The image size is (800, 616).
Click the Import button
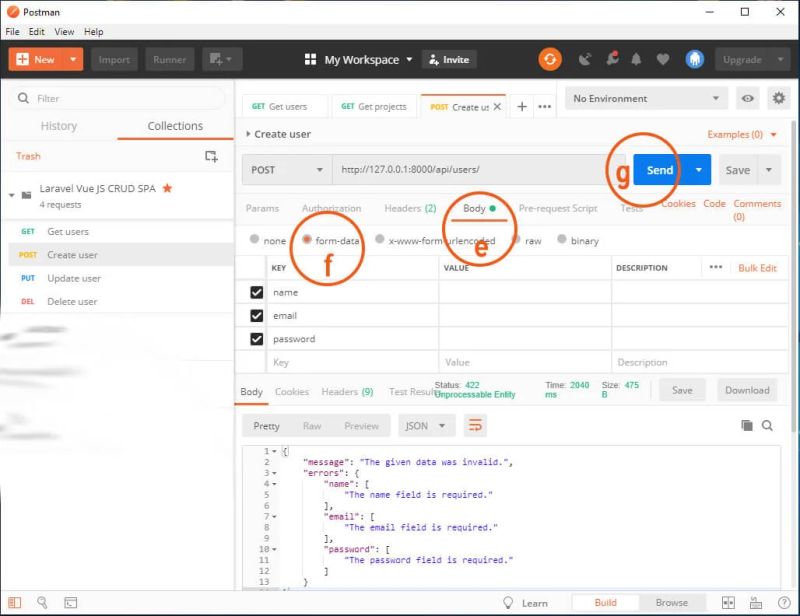114,59
